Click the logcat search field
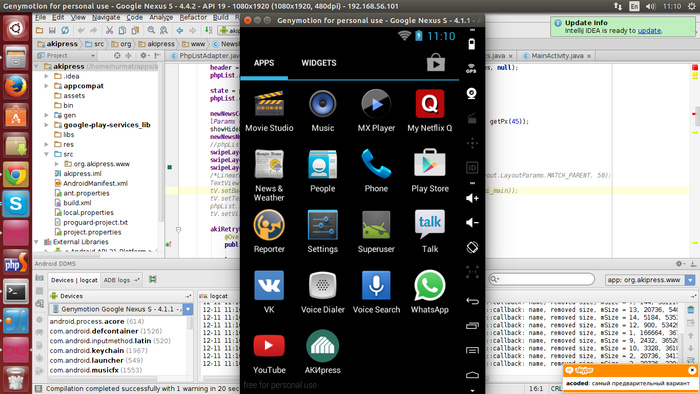700x394 pixels. tap(542, 279)
